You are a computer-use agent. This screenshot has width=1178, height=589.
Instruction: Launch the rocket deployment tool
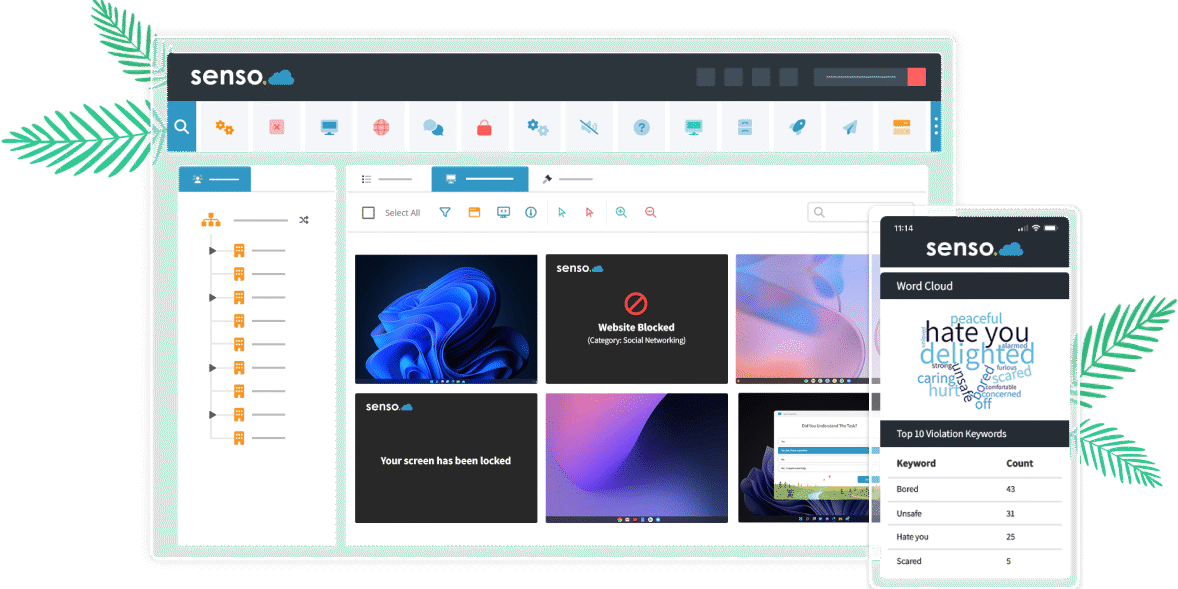797,127
